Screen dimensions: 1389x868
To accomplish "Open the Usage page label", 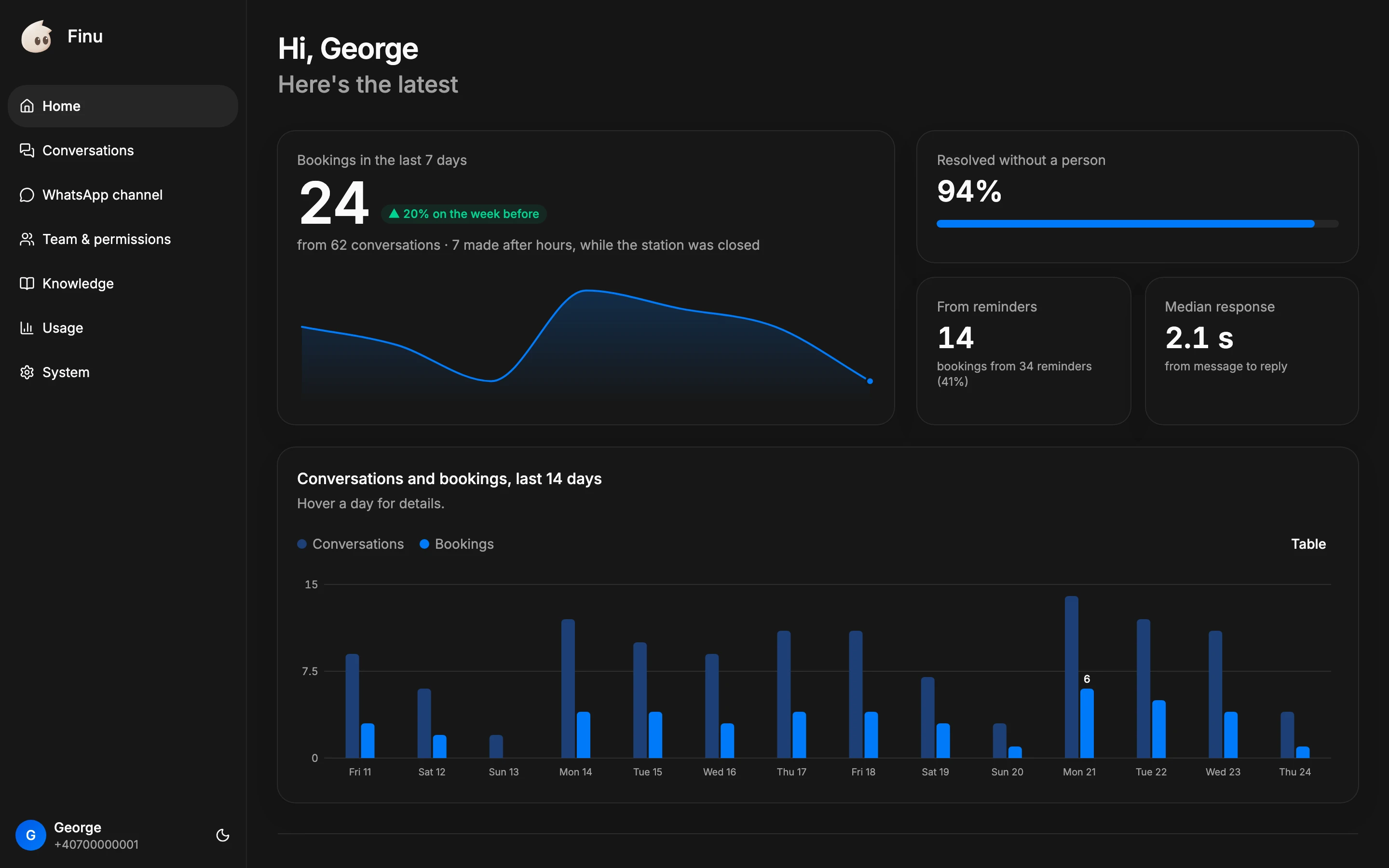I will coord(63,328).
